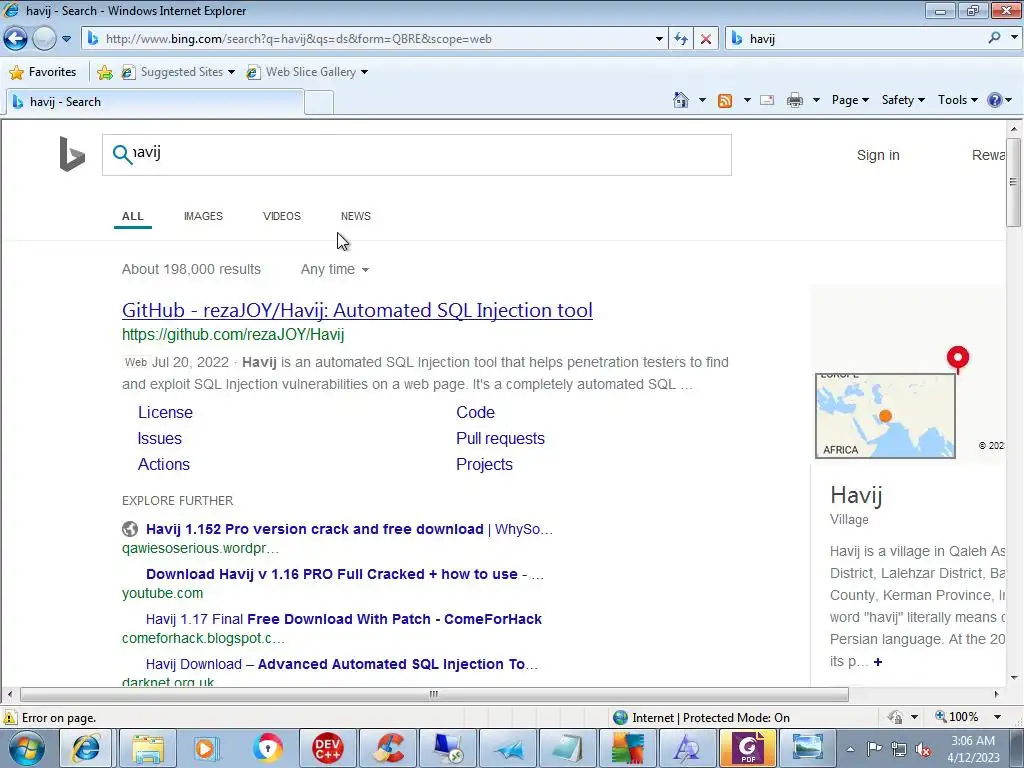1024x768 pixels.
Task: Open CCleaner from the taskbar
Action: [389, 748]
